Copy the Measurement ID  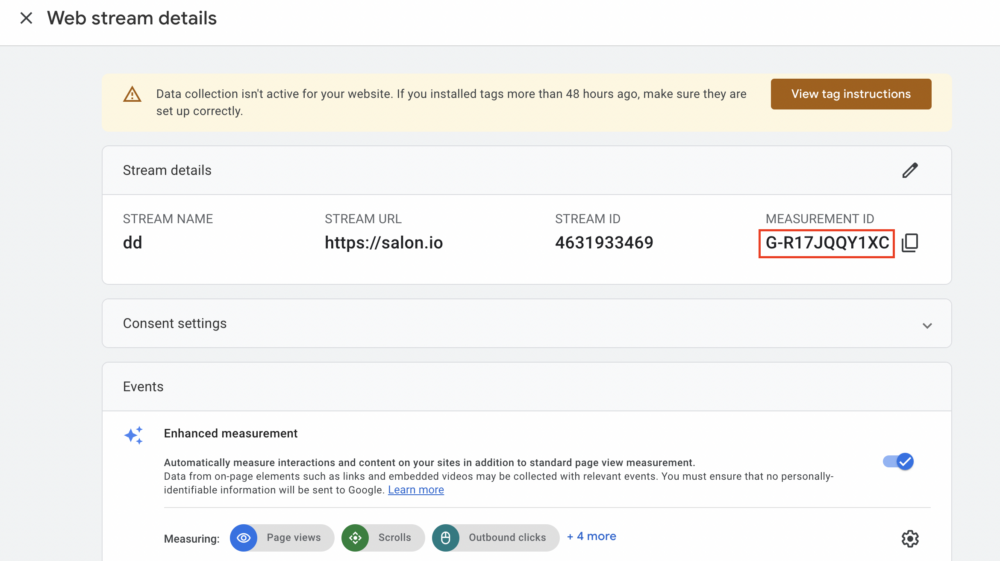tap(909, 243)
